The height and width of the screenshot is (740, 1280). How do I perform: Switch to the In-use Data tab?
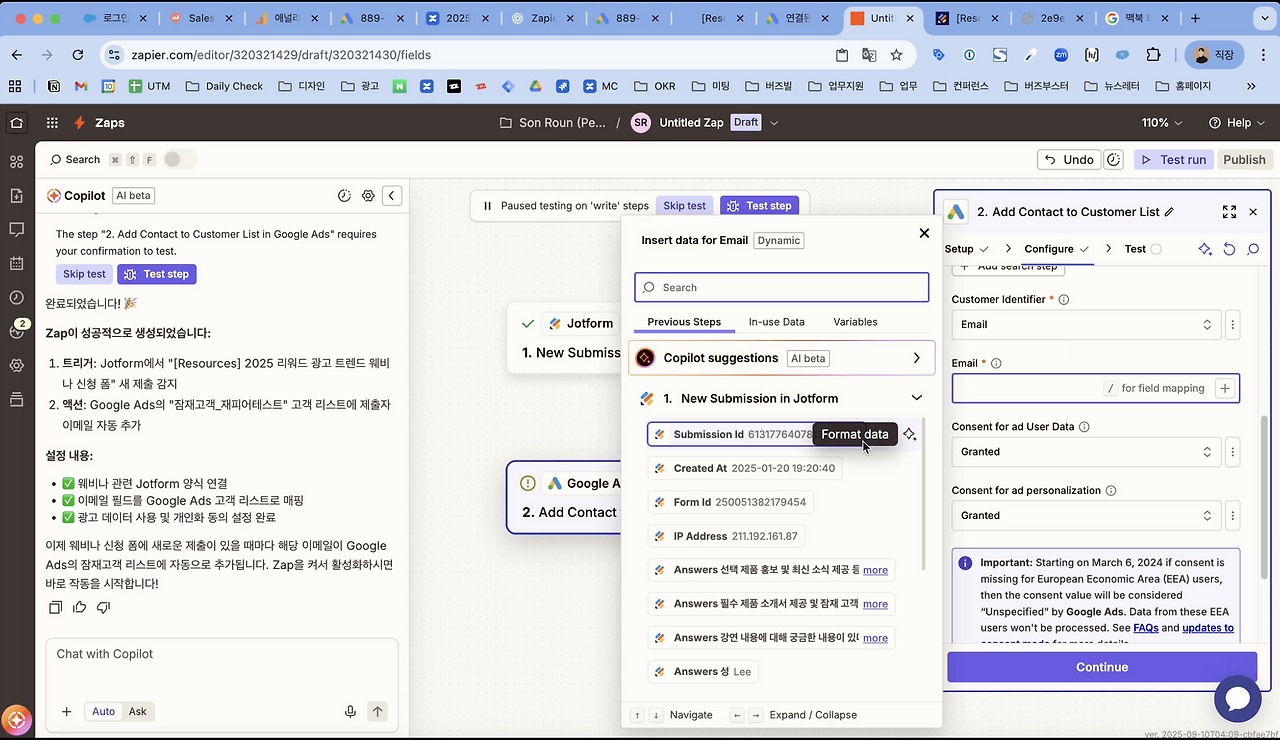click(x=777, y=322)
